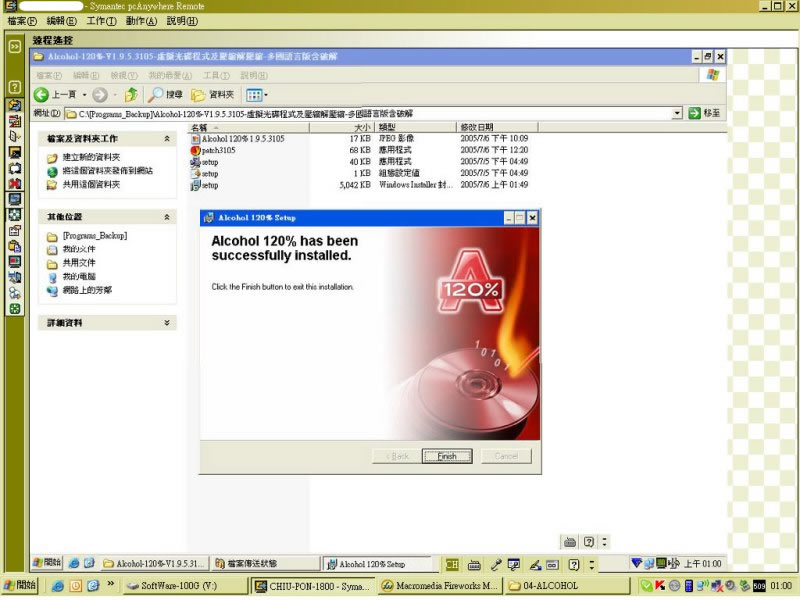Click the remote desktop's 開始 Start button
The width and height of the screenshot is (800, 600).
coord(46,563)
